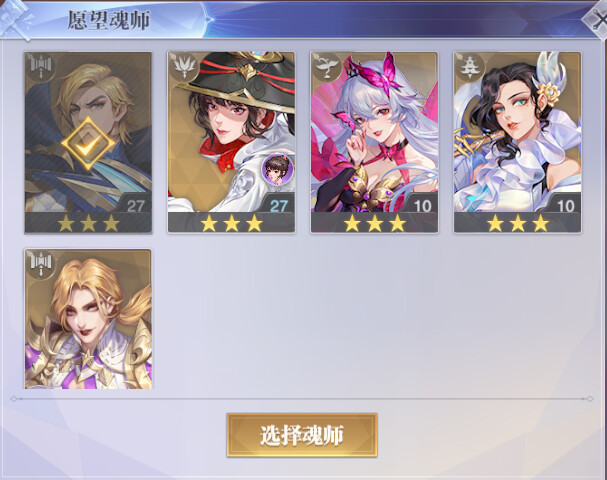Click the small round avatar badge on the black-hat card

[278, 169]
